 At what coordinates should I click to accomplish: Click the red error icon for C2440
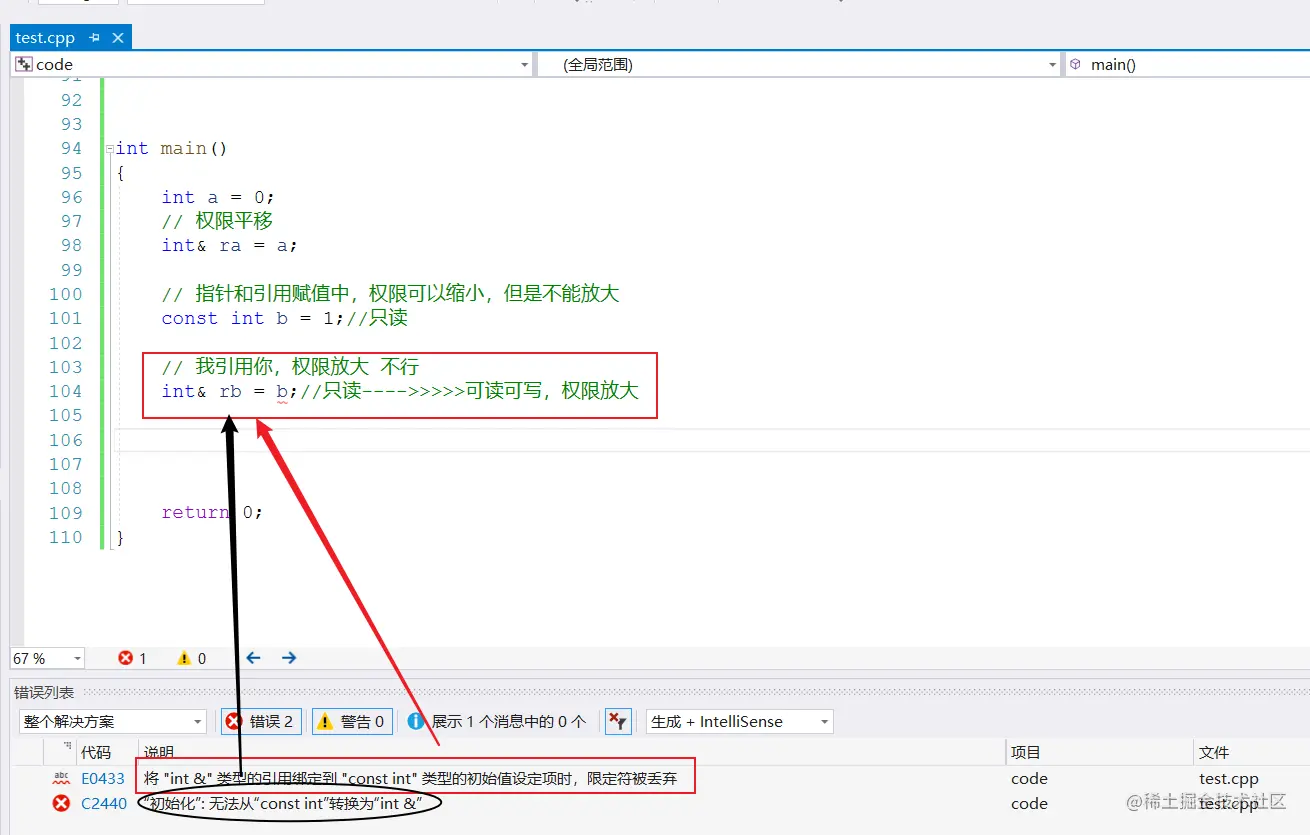tap(61, 803)
